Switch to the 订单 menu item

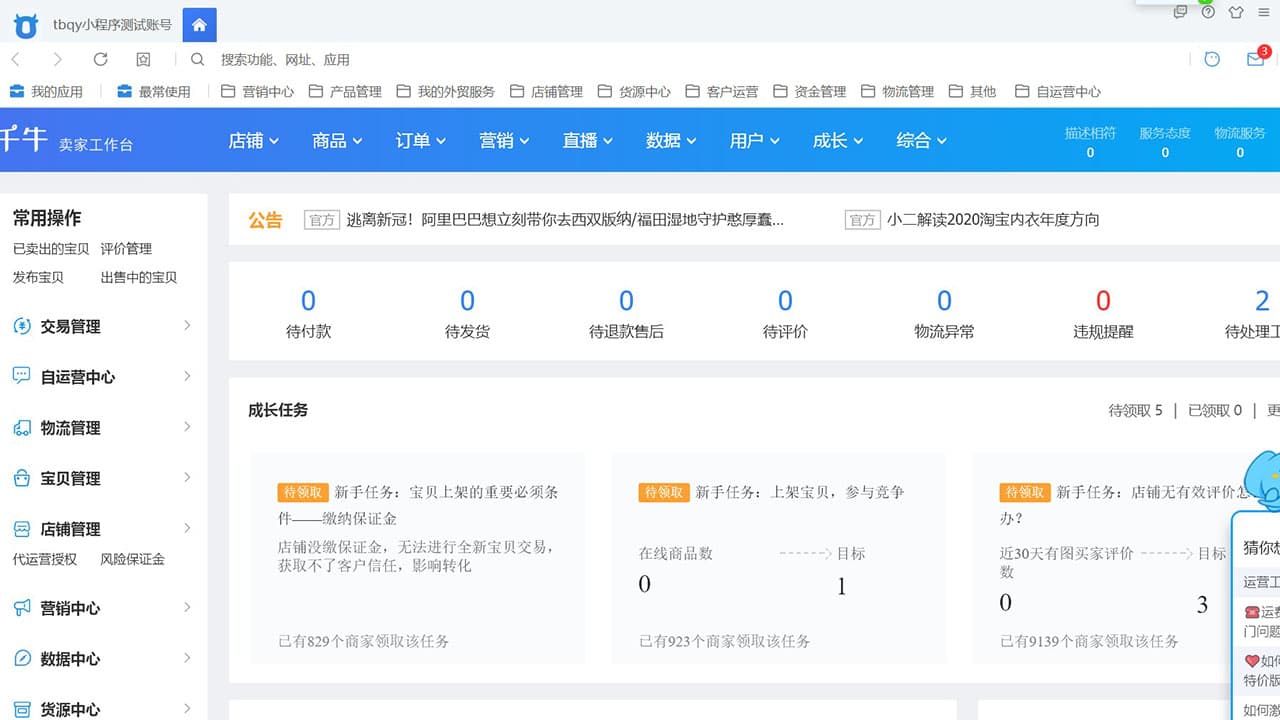coord(419,141)
